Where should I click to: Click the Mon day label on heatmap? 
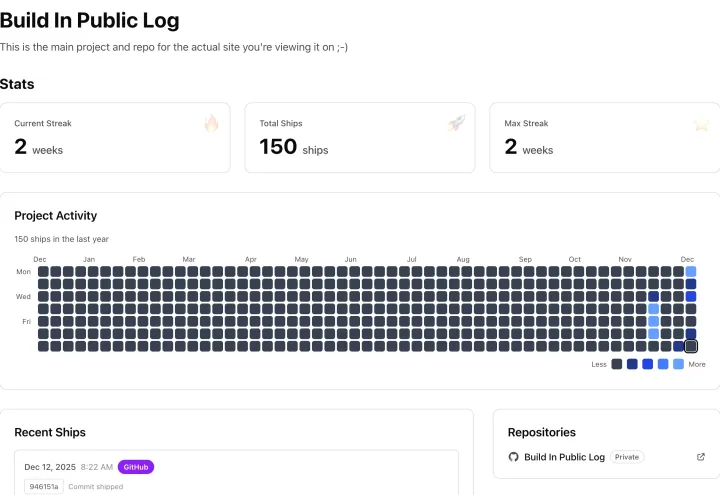point(23,271)
